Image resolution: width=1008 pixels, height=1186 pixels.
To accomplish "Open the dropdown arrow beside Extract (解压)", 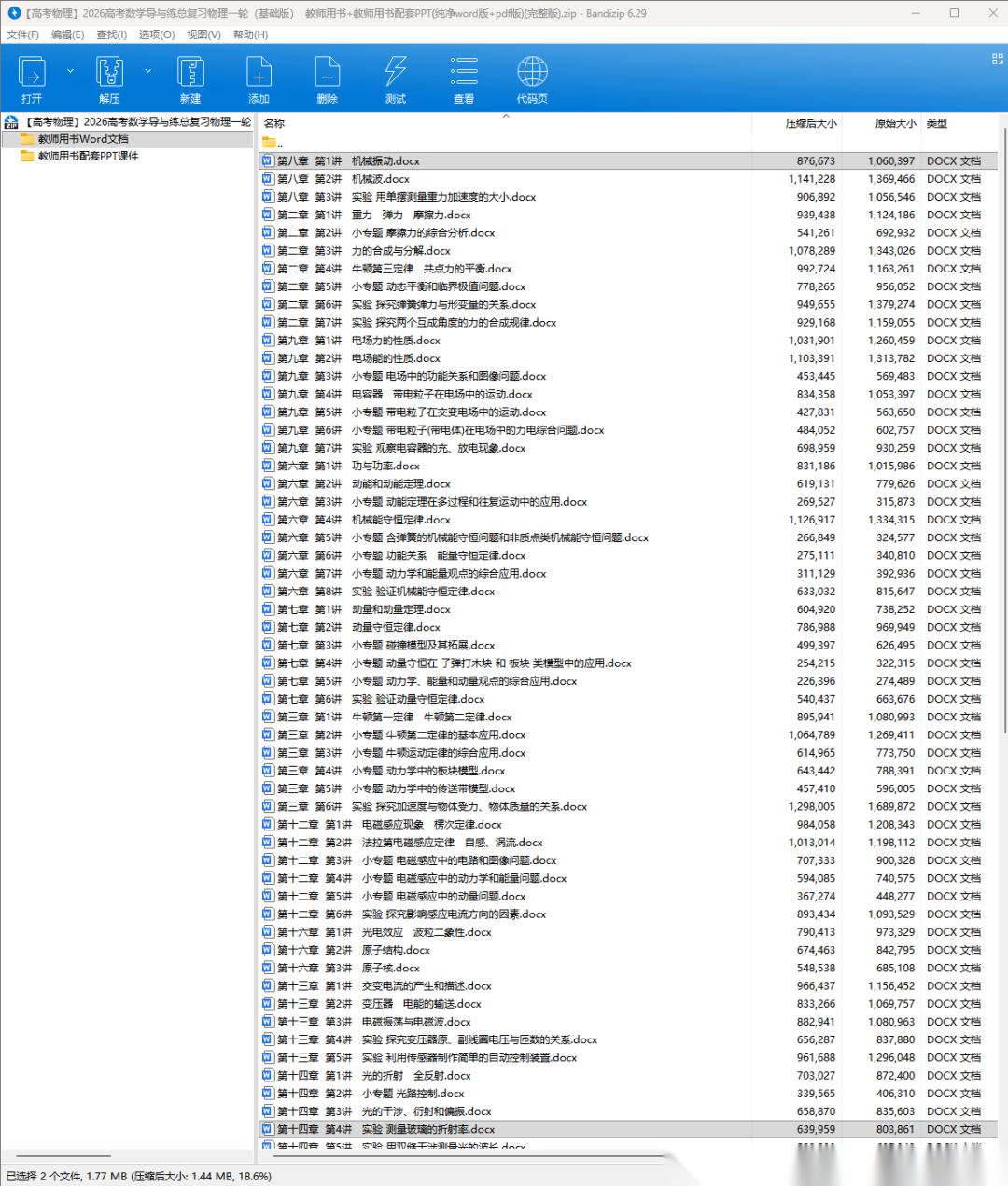I will (x=147, y=71).
